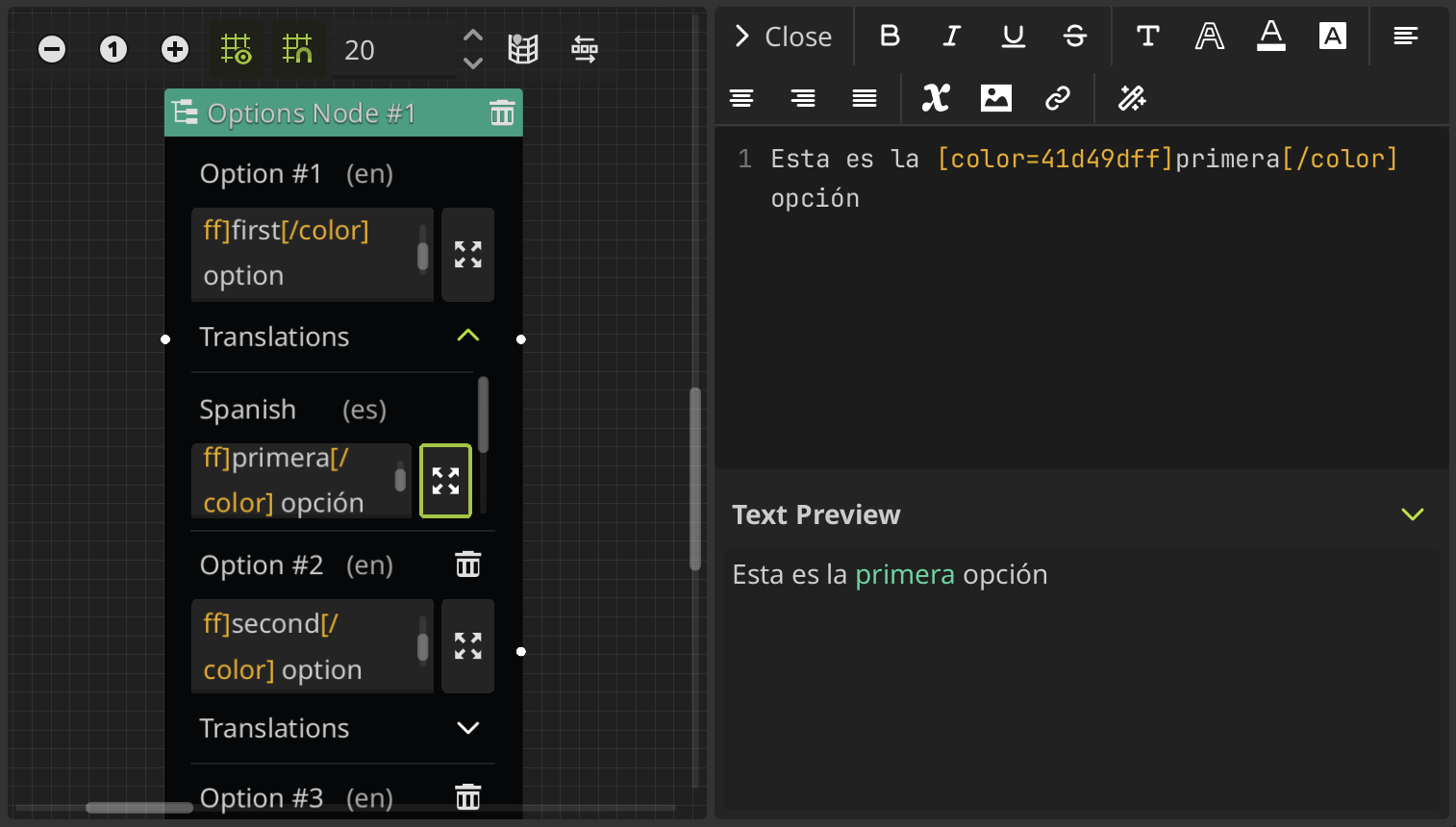
Task: Apply underline formatting
Action: click(x=1013, y=37)
